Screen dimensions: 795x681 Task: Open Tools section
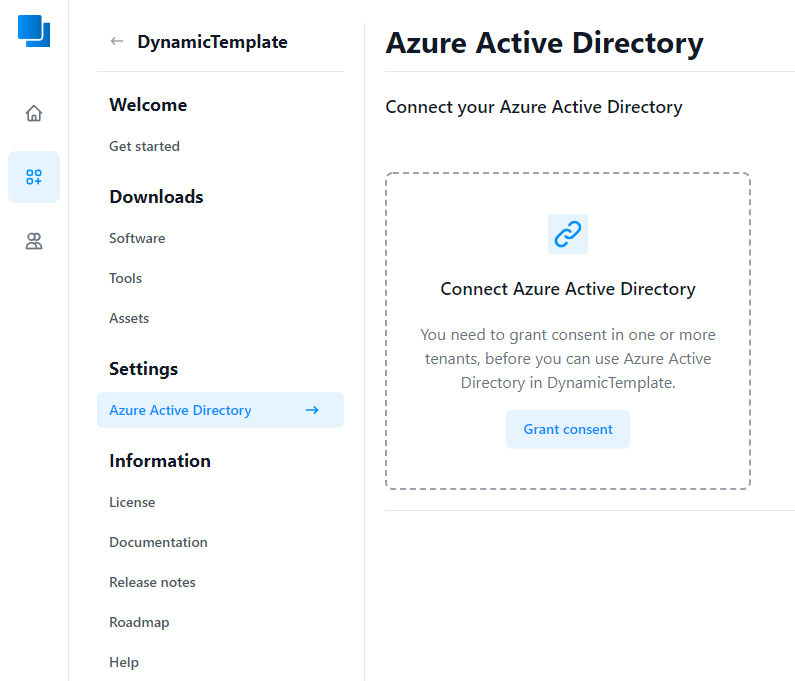[x=126, y=278]
